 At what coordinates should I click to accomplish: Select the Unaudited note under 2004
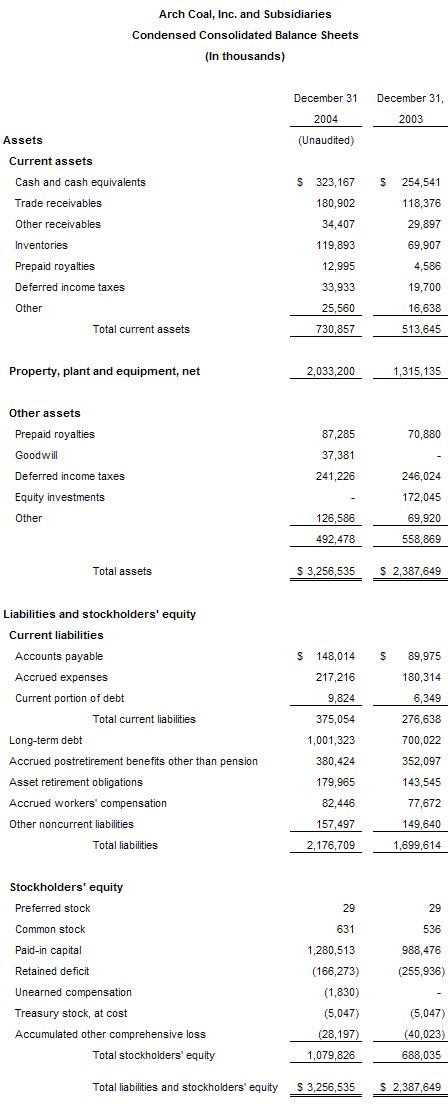click(x=325, y=140)
